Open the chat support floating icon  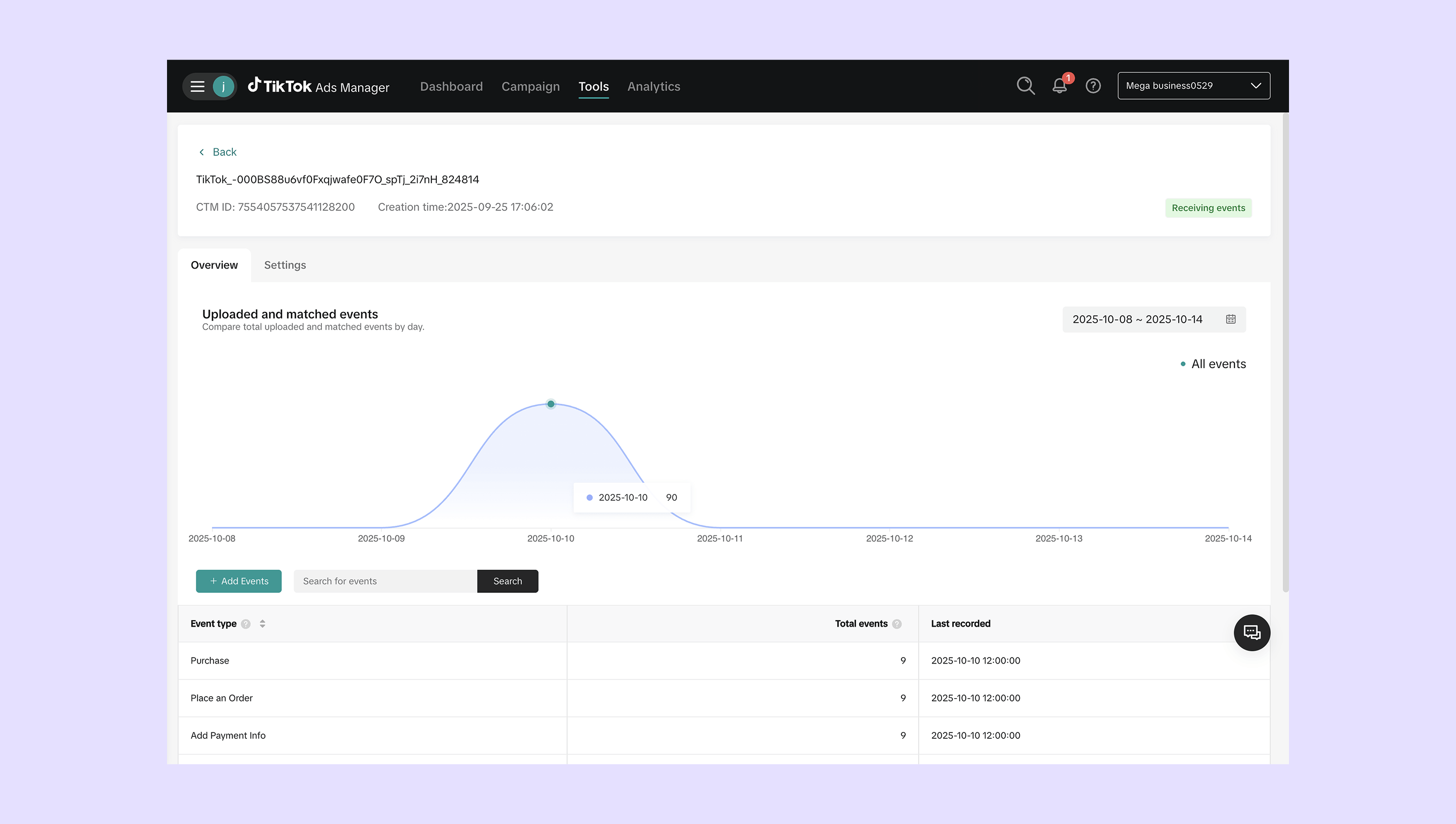coord(1252,632)
